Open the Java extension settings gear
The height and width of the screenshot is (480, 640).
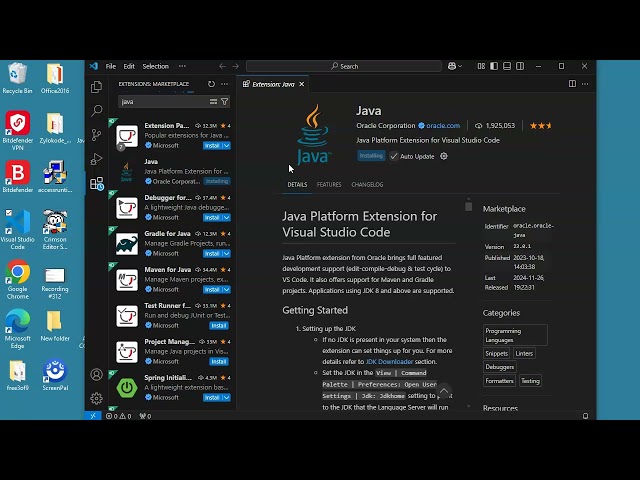(x=444, y=156)
